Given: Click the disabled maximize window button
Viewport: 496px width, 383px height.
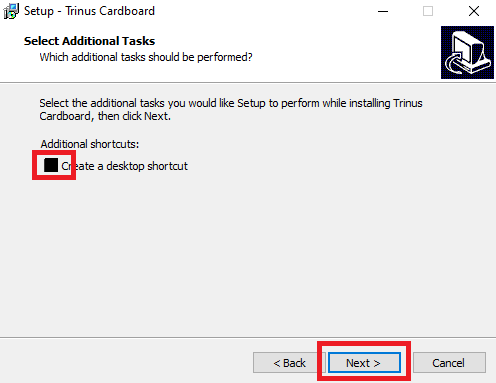Looking at the screenshot, I should pos(428,11).
